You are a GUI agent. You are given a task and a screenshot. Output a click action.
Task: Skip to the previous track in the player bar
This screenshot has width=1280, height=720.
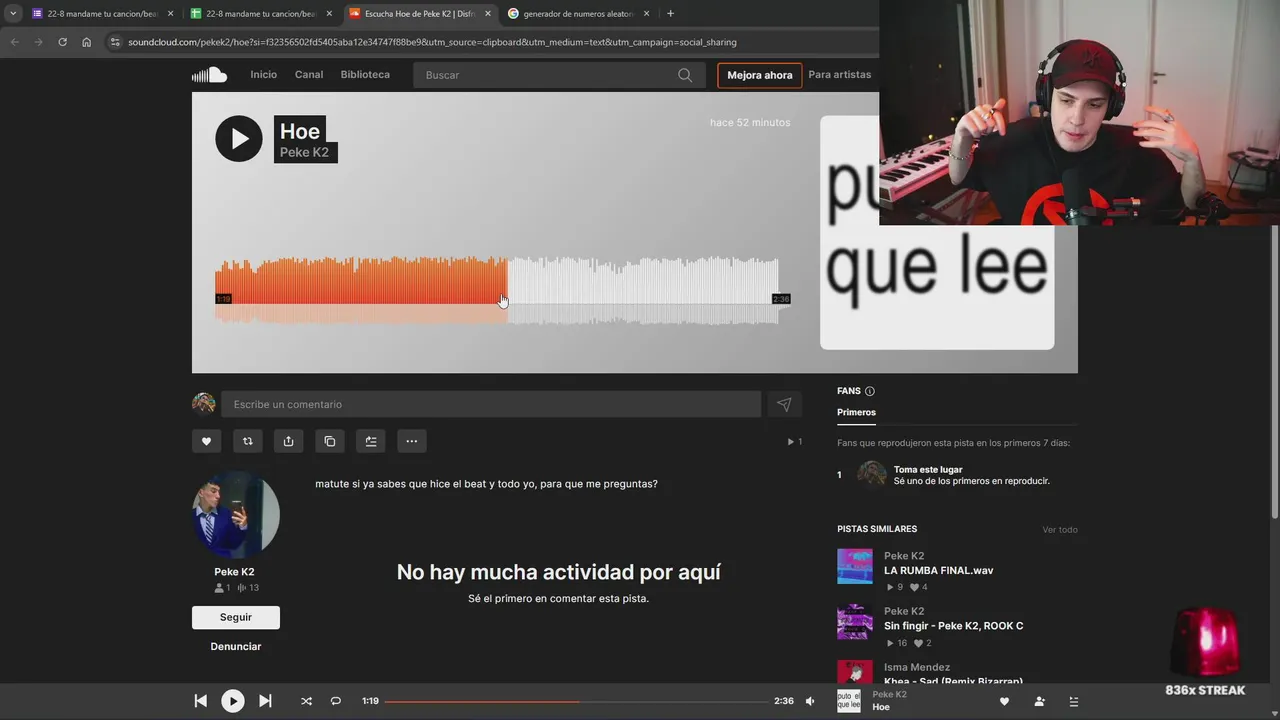tap(200, 701)
